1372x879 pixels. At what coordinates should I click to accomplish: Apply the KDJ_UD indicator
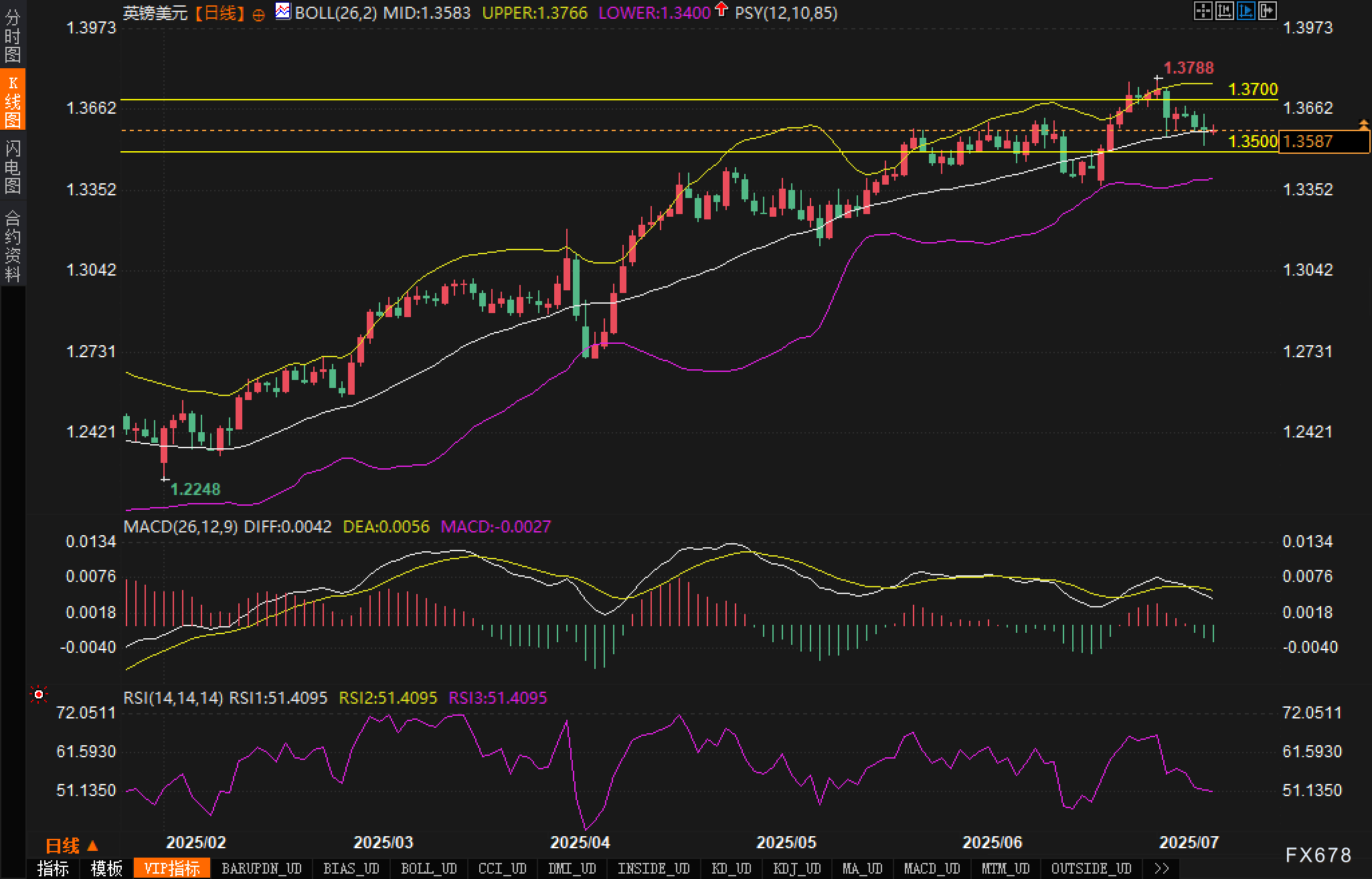click(x=796, y=869)
